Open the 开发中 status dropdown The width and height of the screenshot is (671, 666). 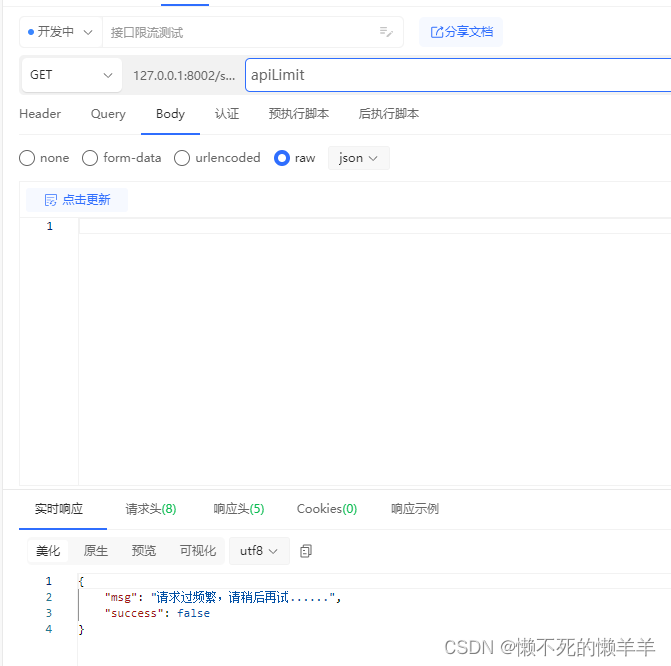pyautogui.click(x=61, y=32)
